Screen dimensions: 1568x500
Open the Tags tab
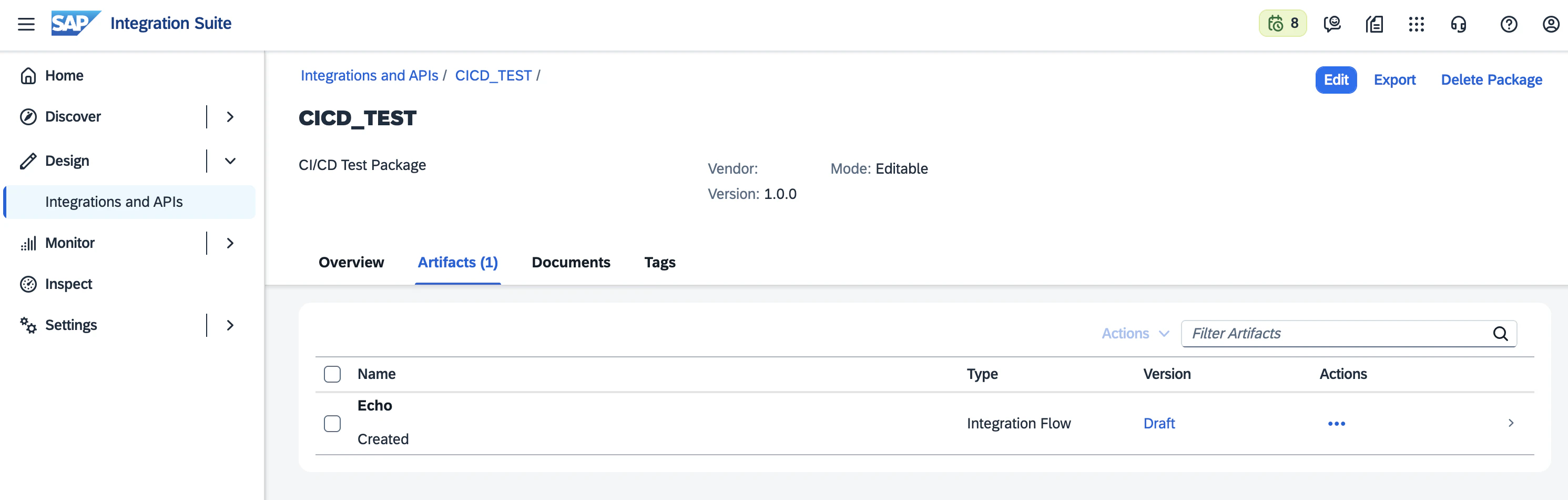tap(660, 263)
